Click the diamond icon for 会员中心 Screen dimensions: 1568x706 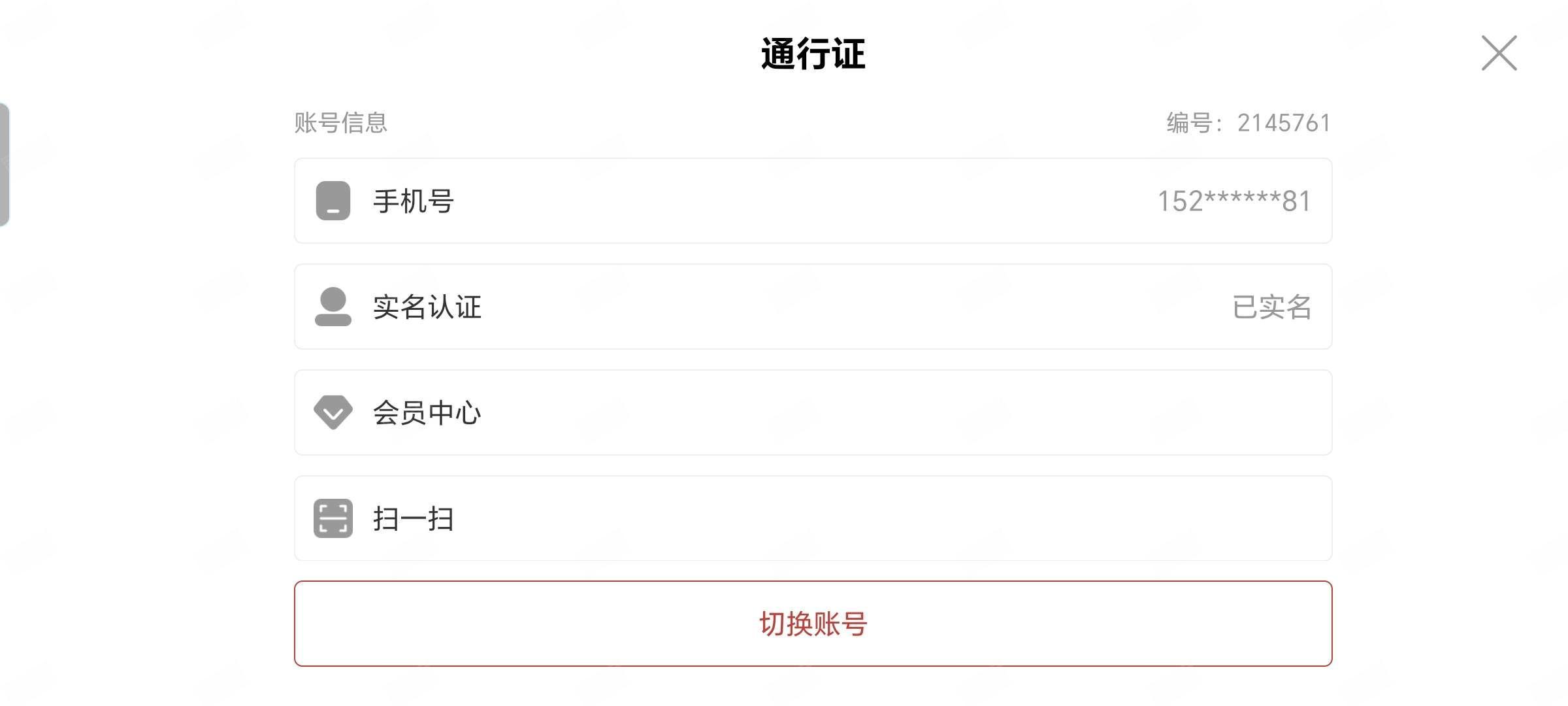pyautogui.click(x=333, y=412)
